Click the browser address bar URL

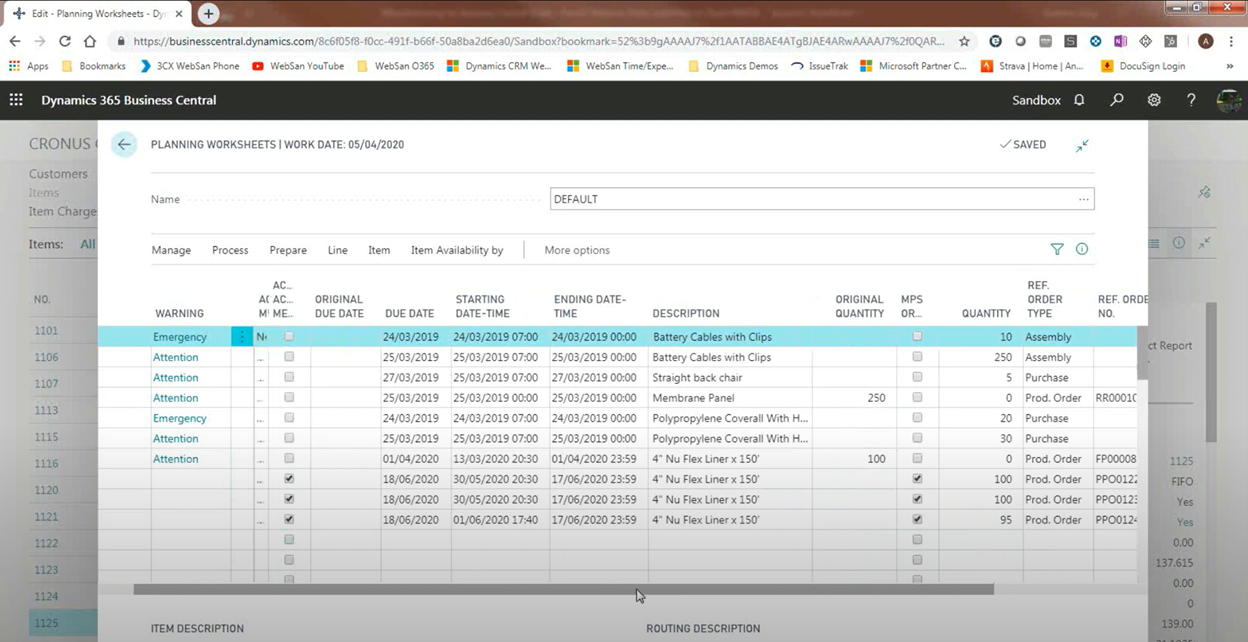click(x=538, y=42)
